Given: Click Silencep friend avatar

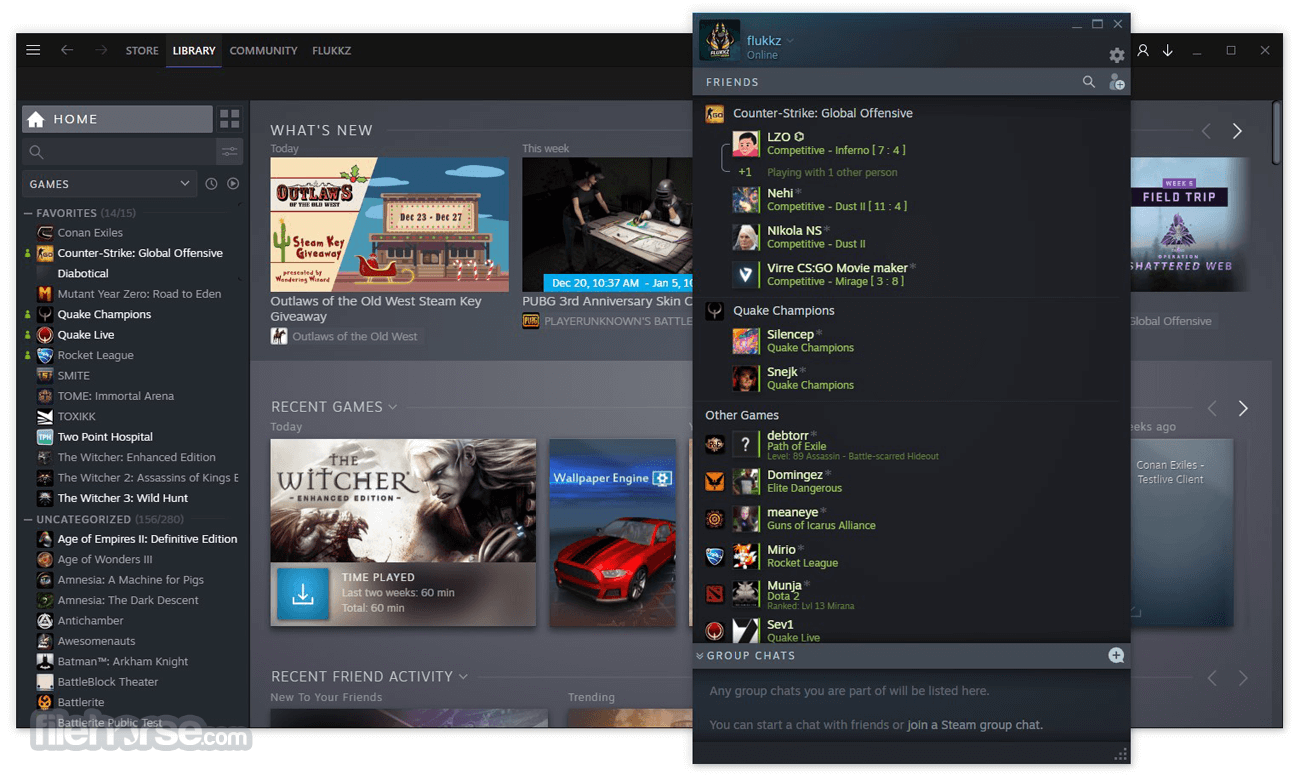Looking at the screenshot, I should pos(746,341).
